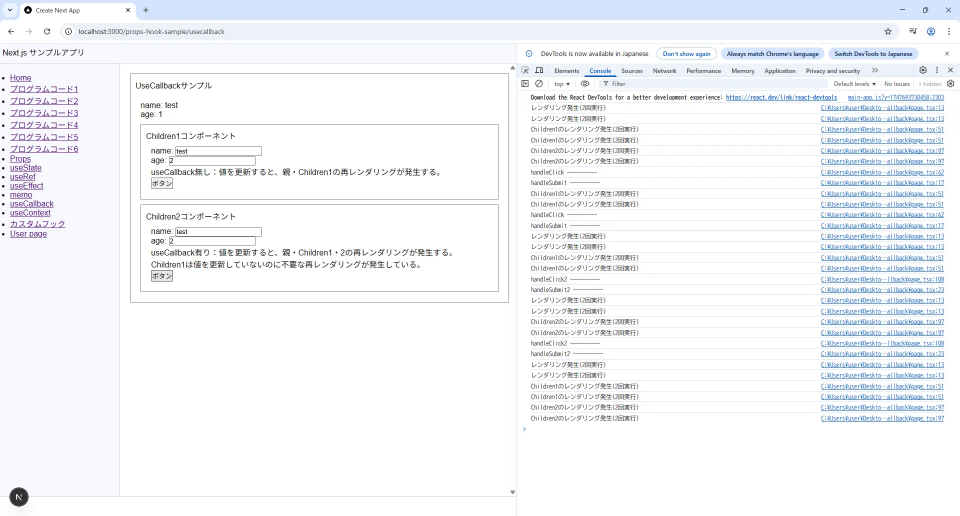The image size is (960, 516).
Task: Toggle the DevTools device toolbar icon
Action: click(539, 70)
